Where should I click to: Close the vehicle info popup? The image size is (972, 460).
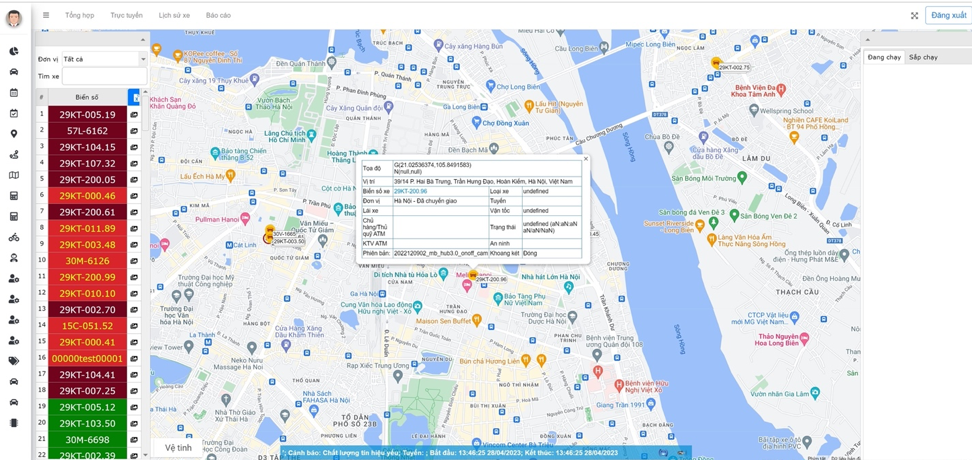tap(586, 159)
